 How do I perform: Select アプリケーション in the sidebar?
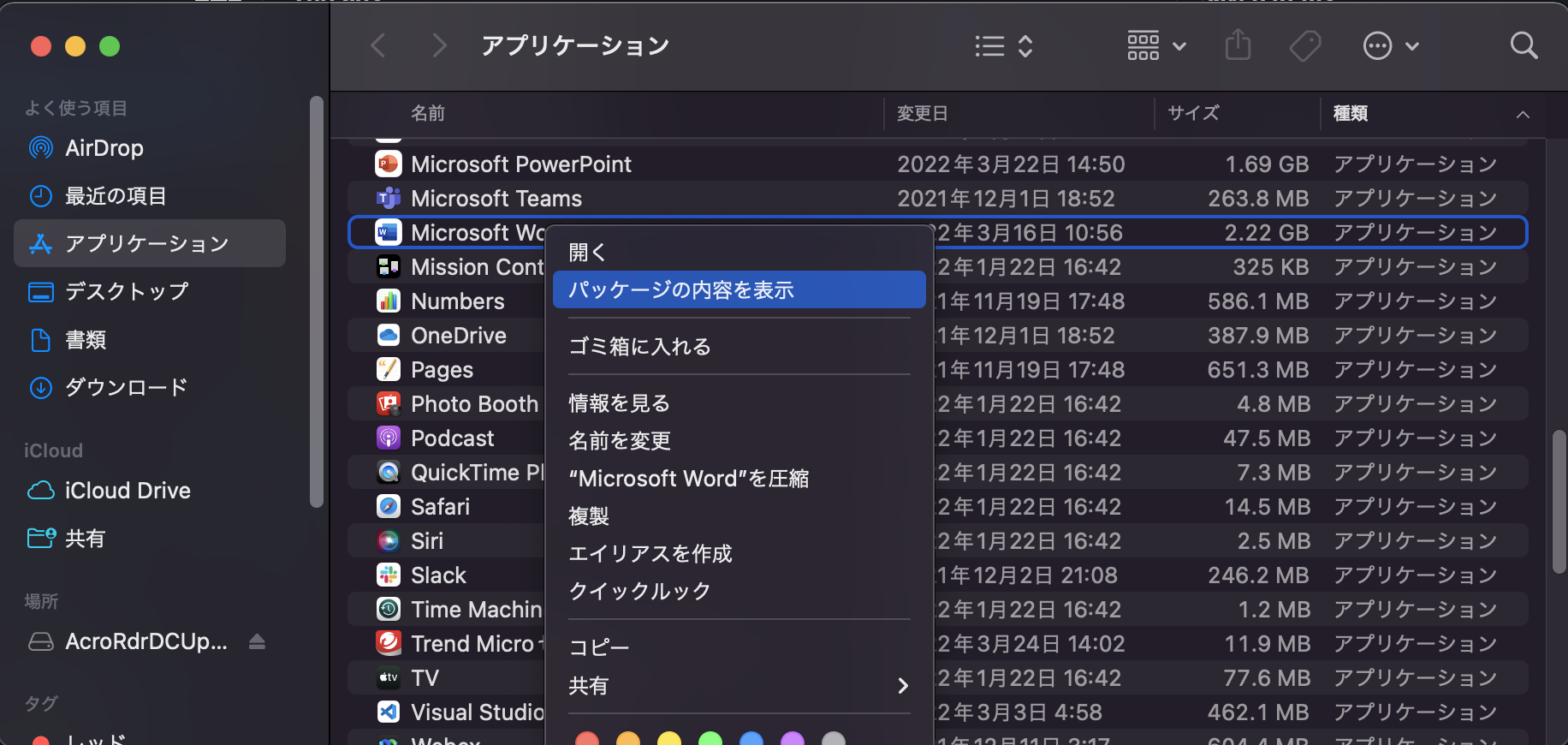pyautogui.click(x=150, y=244)
